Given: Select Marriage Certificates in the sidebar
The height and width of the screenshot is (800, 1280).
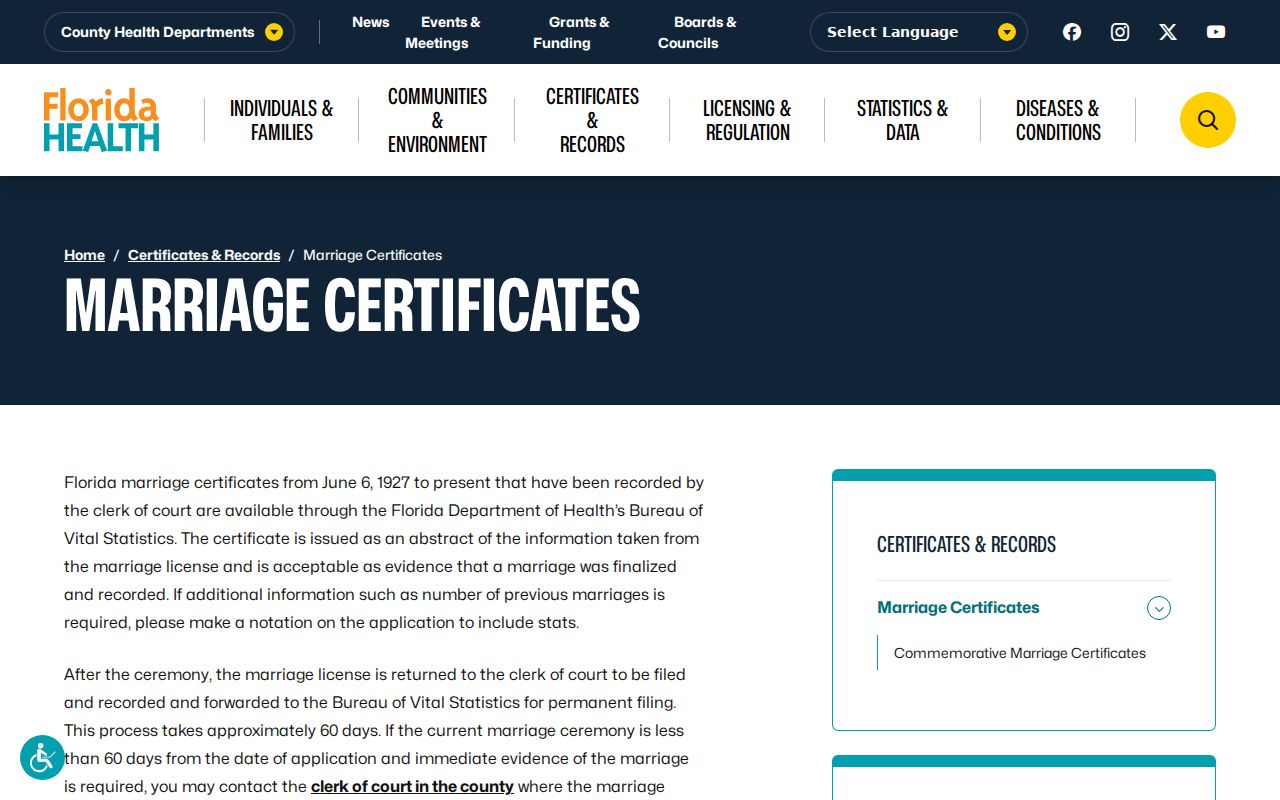Looking at the screenshot, I should 958,607.
